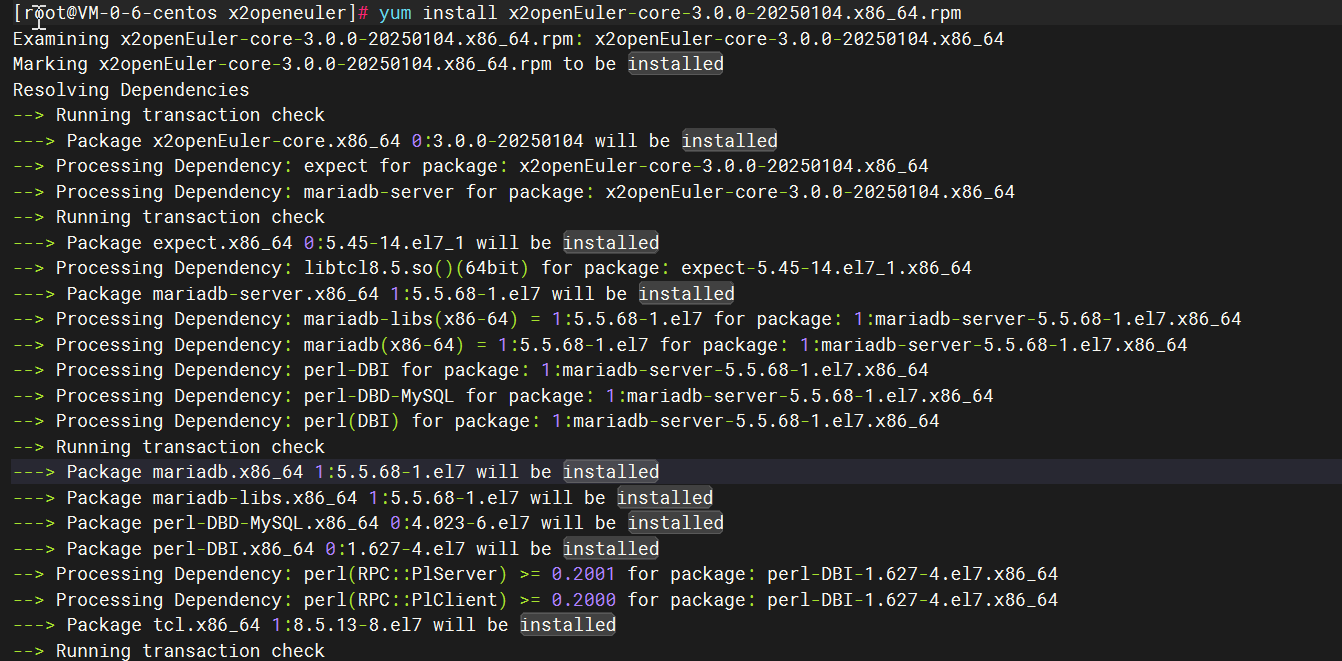Click highlighted "installed" on x2openEuler-core package line

pyautogui.click(x=729, y=141)
